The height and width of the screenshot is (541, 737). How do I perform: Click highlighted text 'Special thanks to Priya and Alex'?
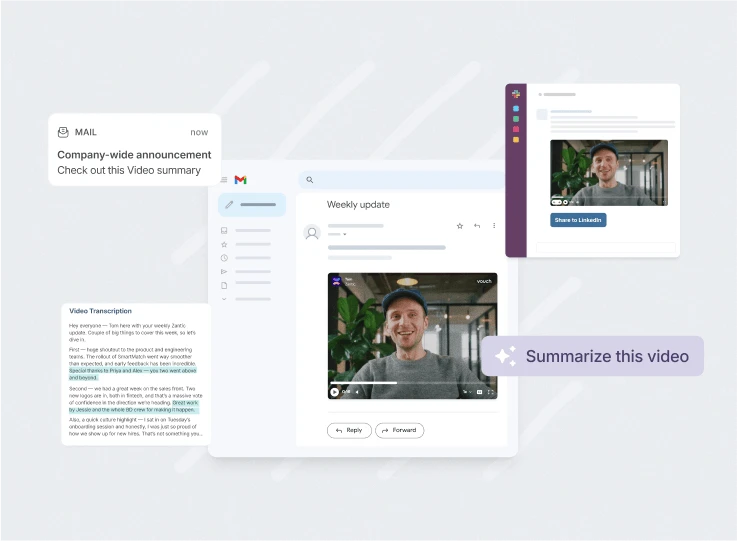(105, 370)
